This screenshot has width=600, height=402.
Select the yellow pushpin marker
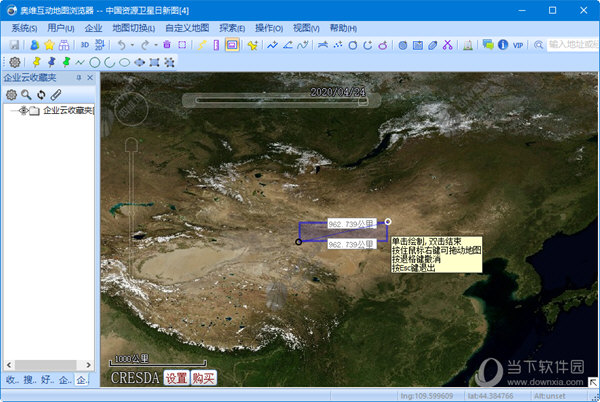(x=36, y=62)
